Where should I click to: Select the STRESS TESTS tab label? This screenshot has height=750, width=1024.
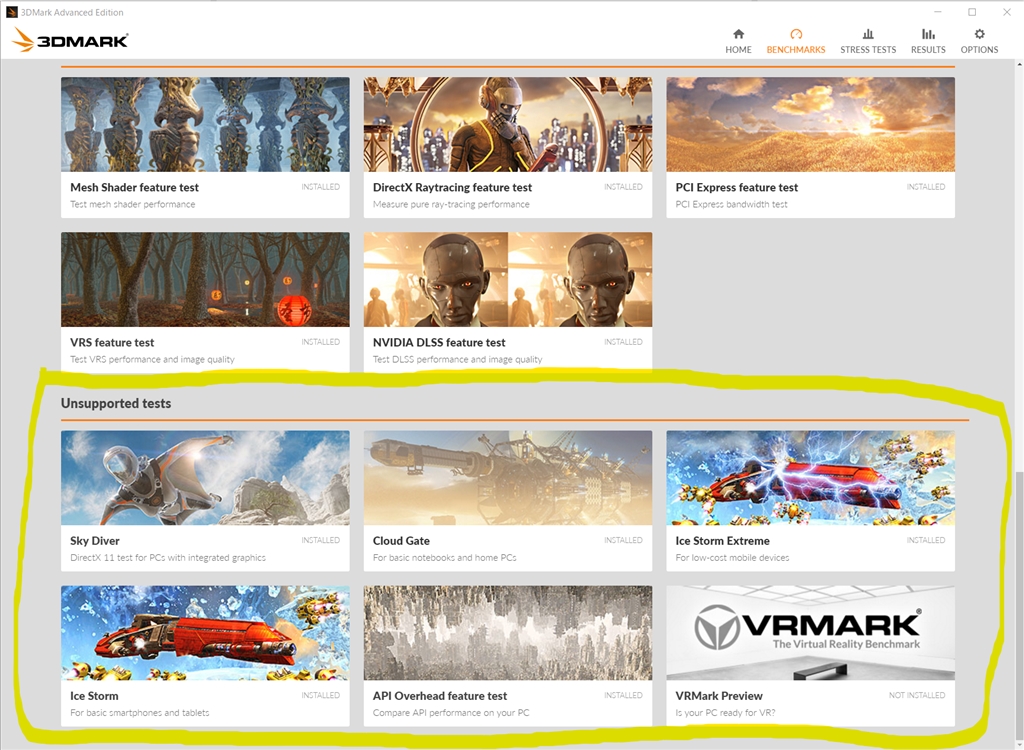[x=868, y=50]
